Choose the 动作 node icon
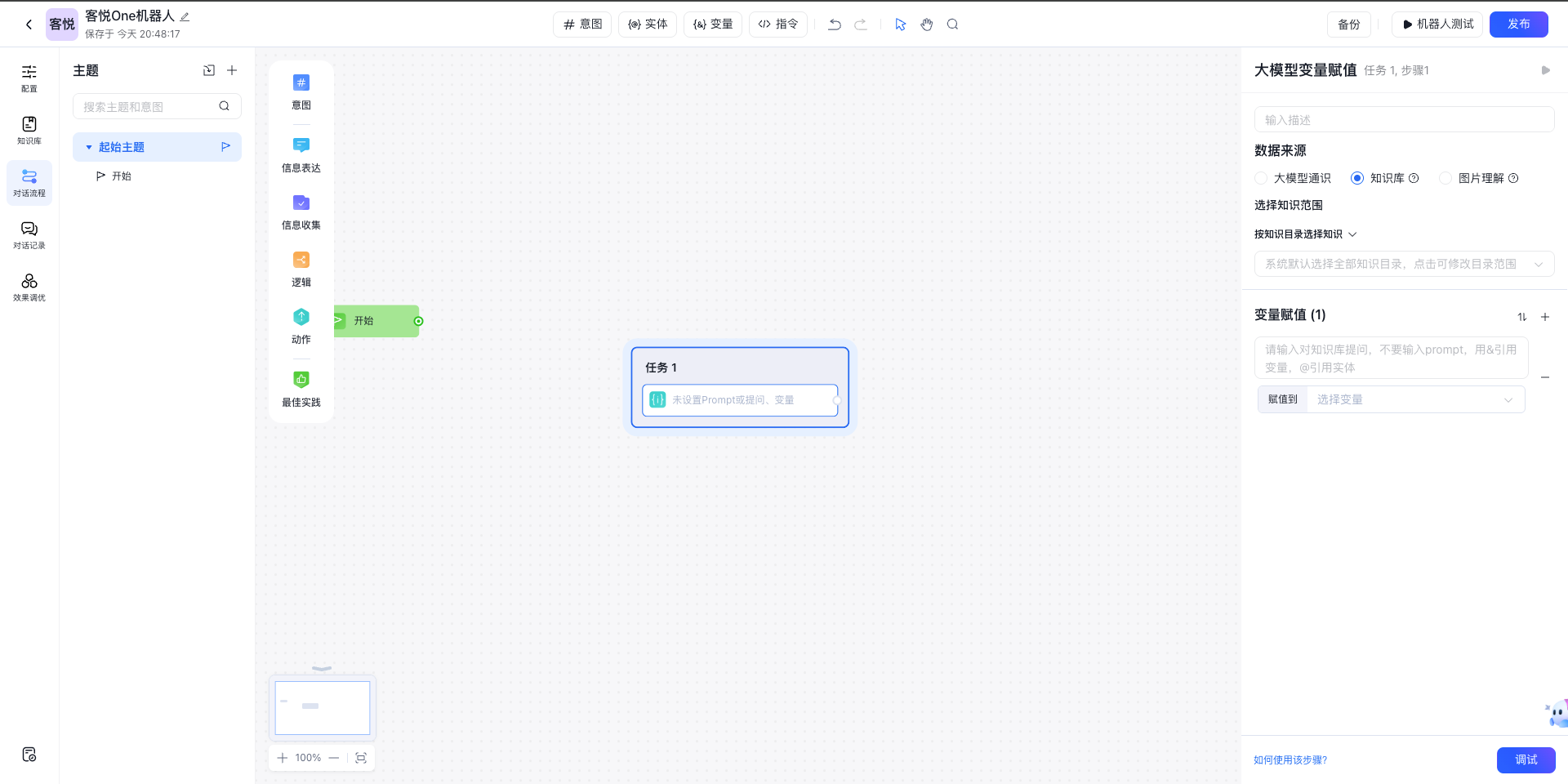Screen dimensions: 1568x784 tap(301, 318)
